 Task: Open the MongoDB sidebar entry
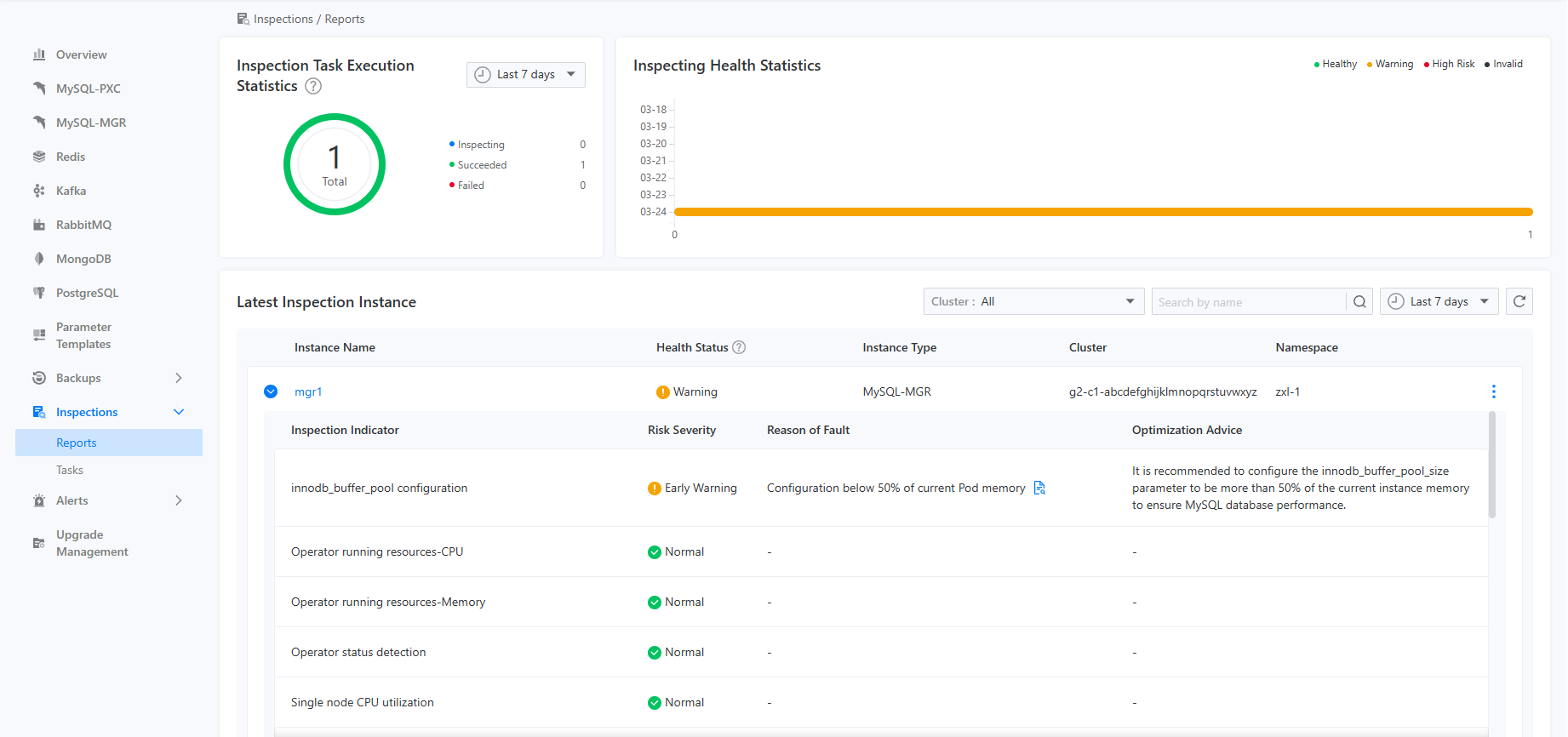point(83,259)
